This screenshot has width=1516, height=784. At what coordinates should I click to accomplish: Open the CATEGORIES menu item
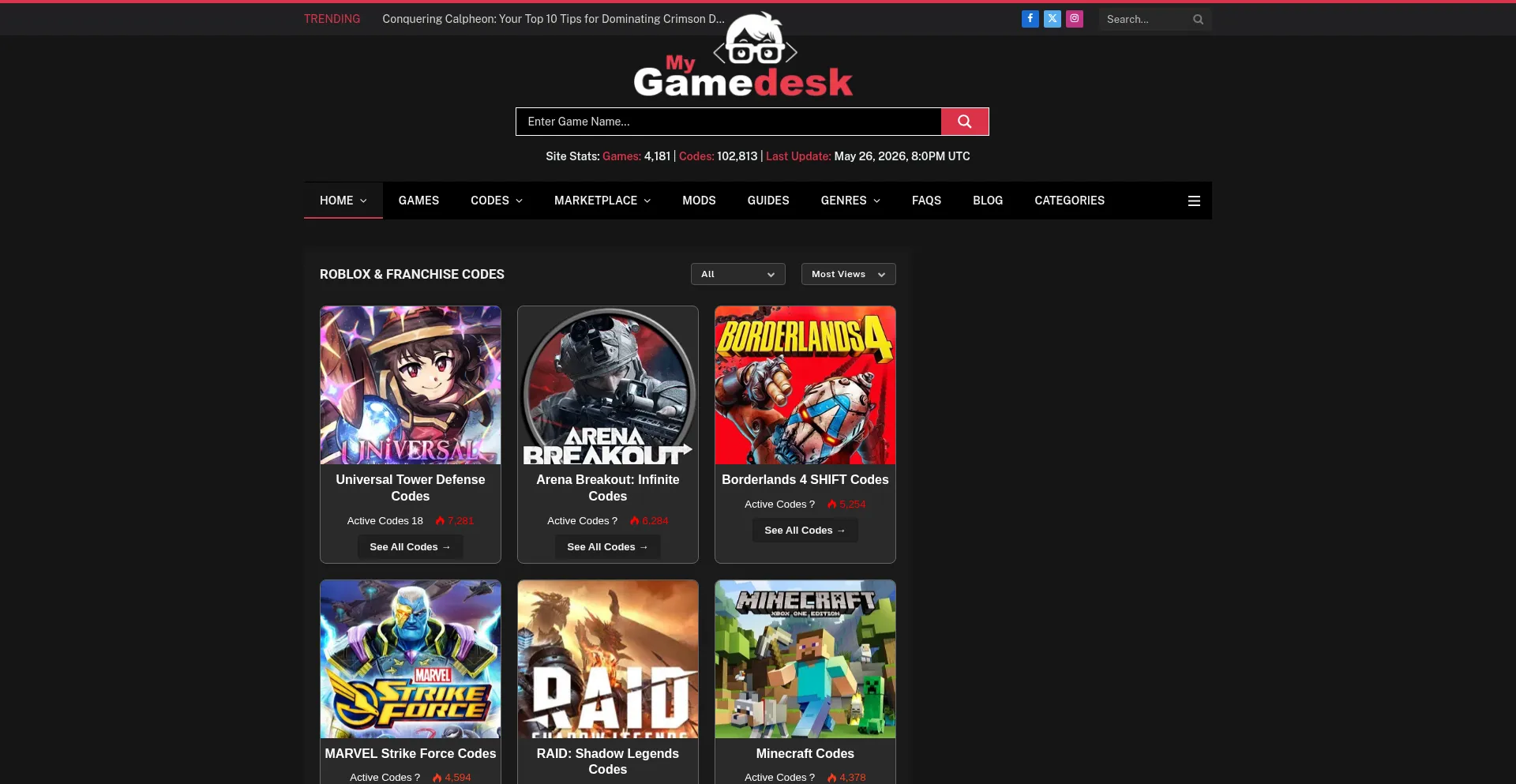1069,201
